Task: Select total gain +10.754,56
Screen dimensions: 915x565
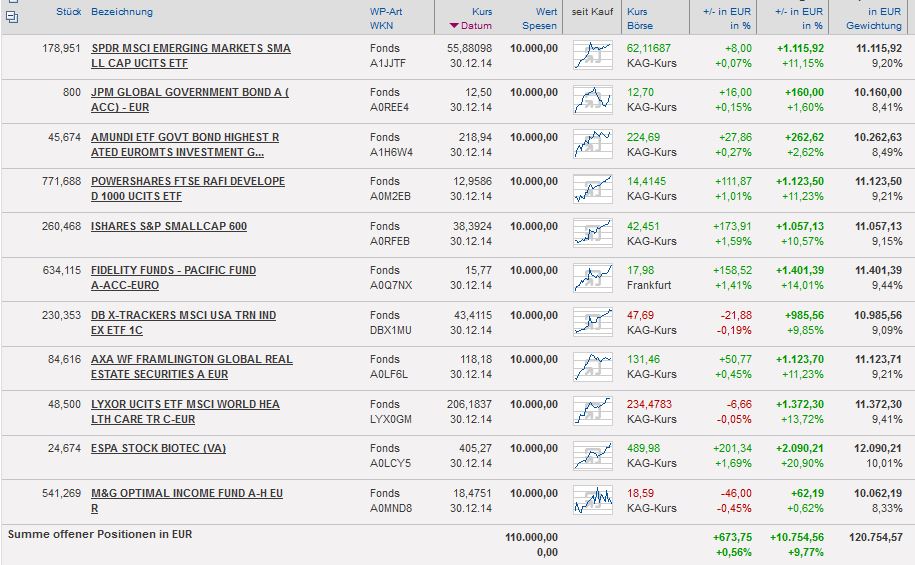Action: click(x=797, y=537)
